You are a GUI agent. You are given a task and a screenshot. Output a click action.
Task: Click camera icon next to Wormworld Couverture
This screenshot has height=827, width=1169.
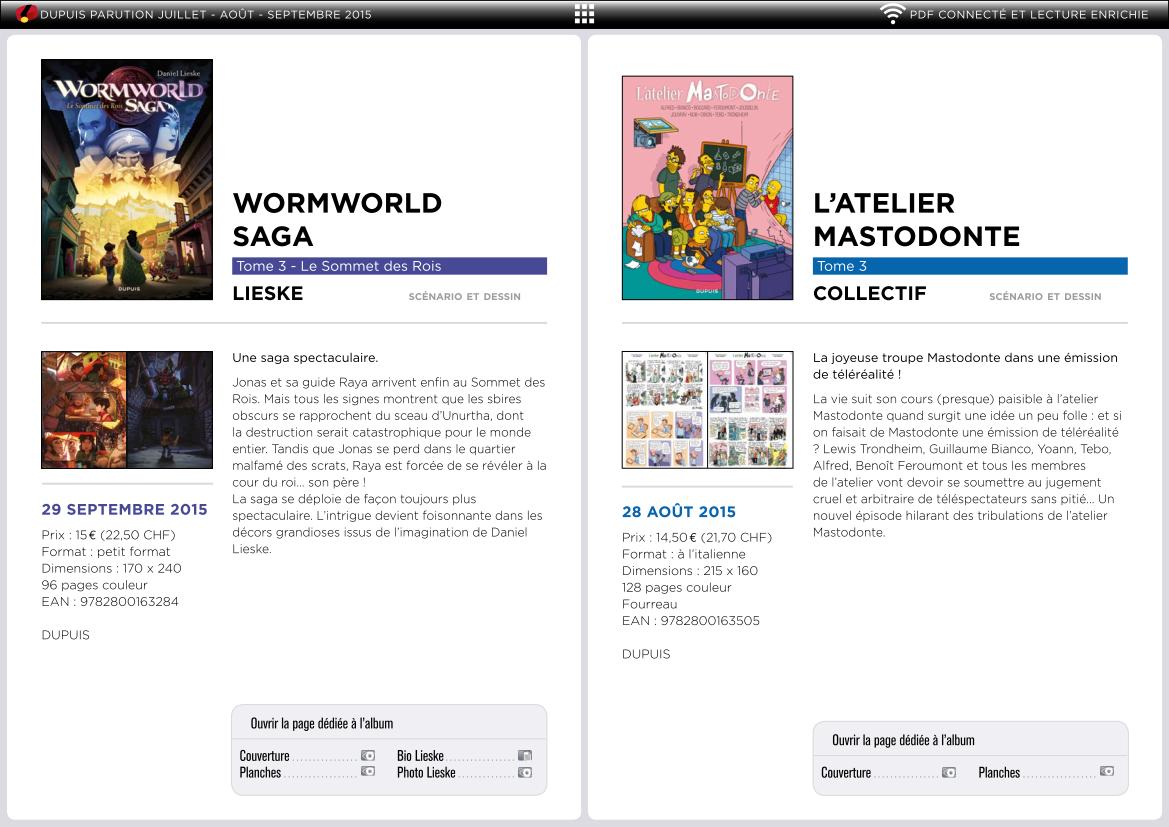pyautogui.click(x=367, y=756)
